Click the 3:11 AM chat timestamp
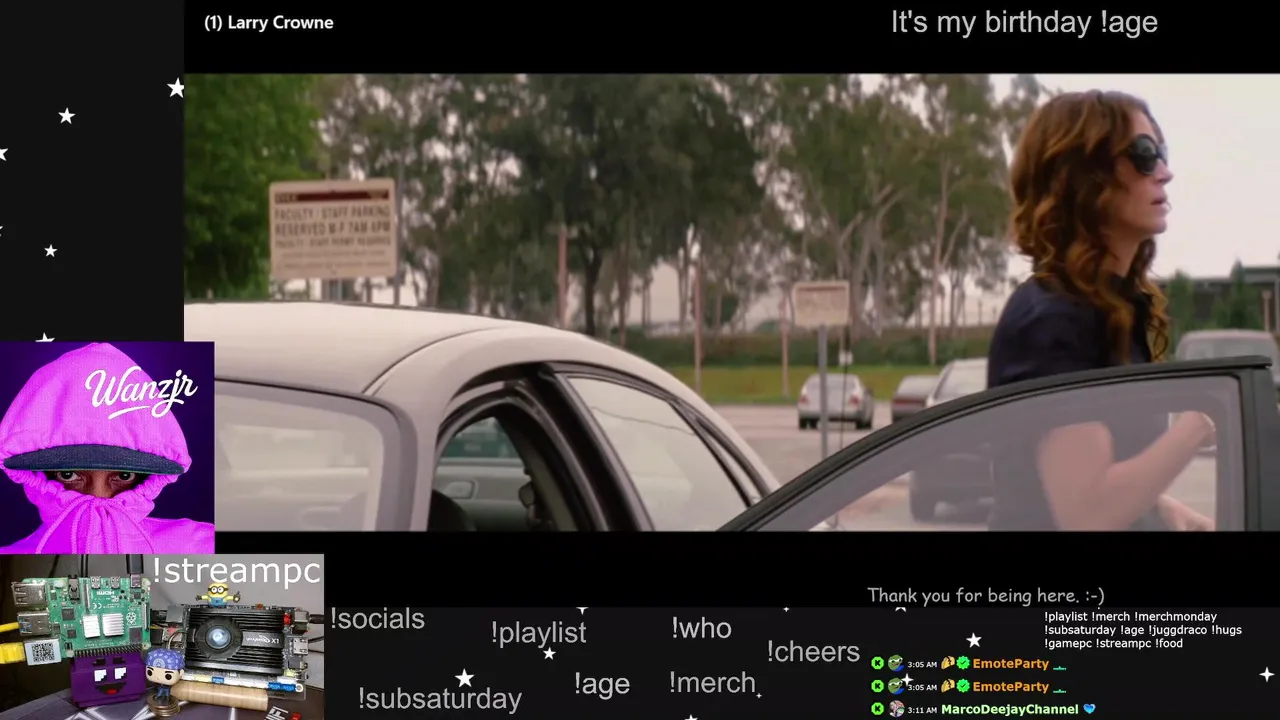 [x=922, y=709]
